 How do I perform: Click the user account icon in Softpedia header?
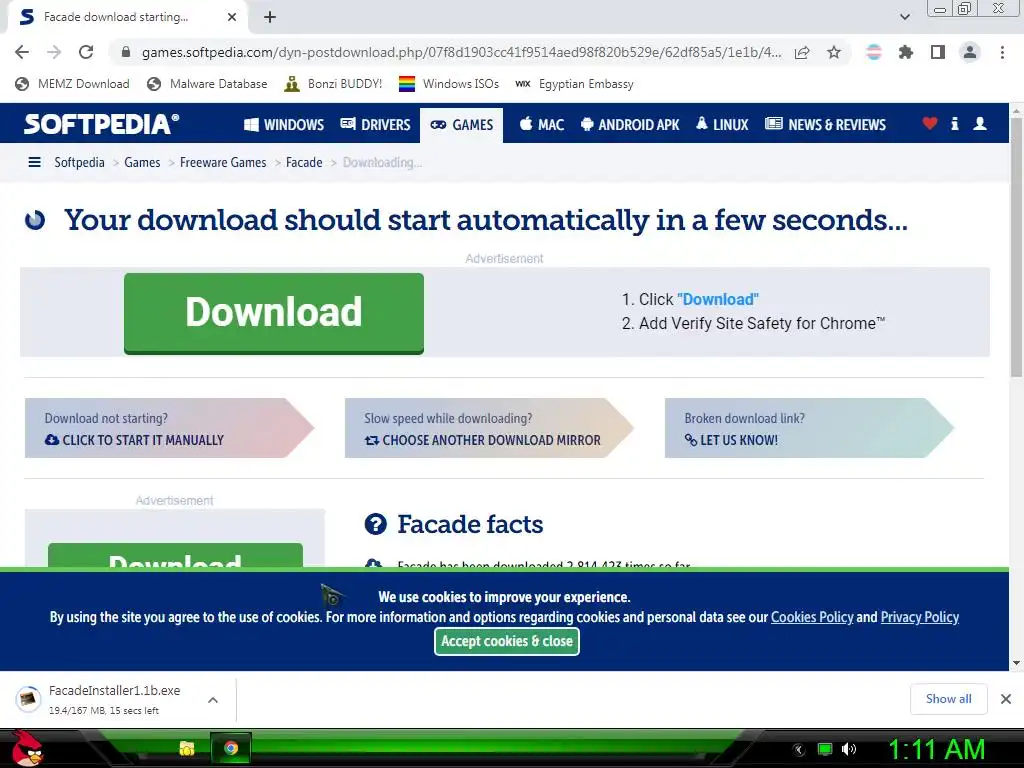980,123
